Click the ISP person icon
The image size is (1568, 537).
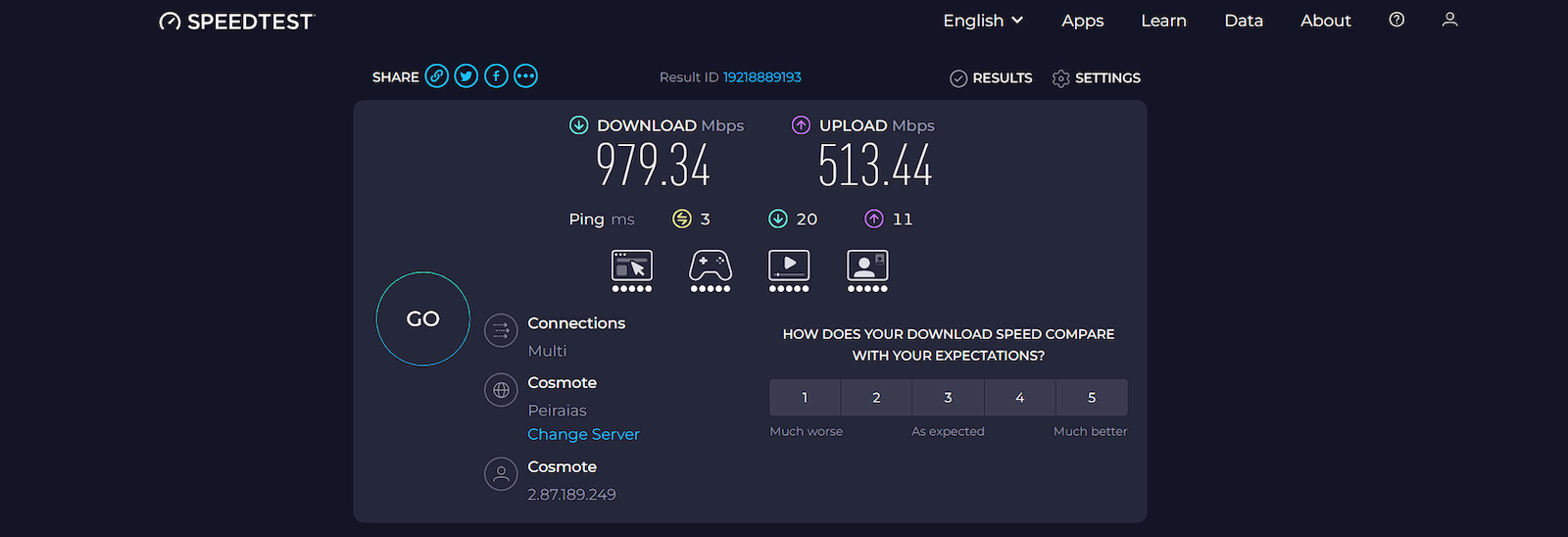501,474
